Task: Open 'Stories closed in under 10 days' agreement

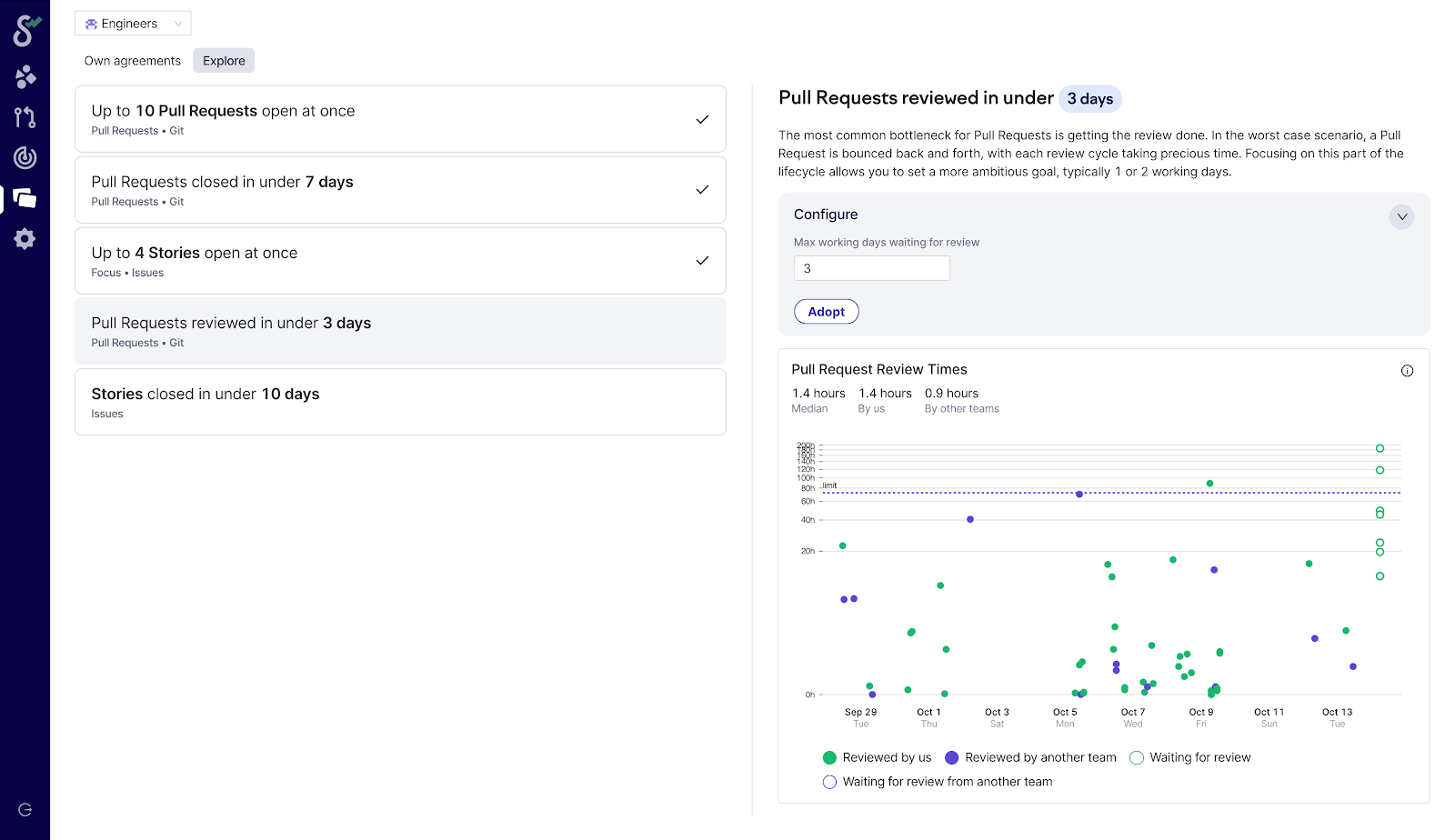Action: coord(400,402)
